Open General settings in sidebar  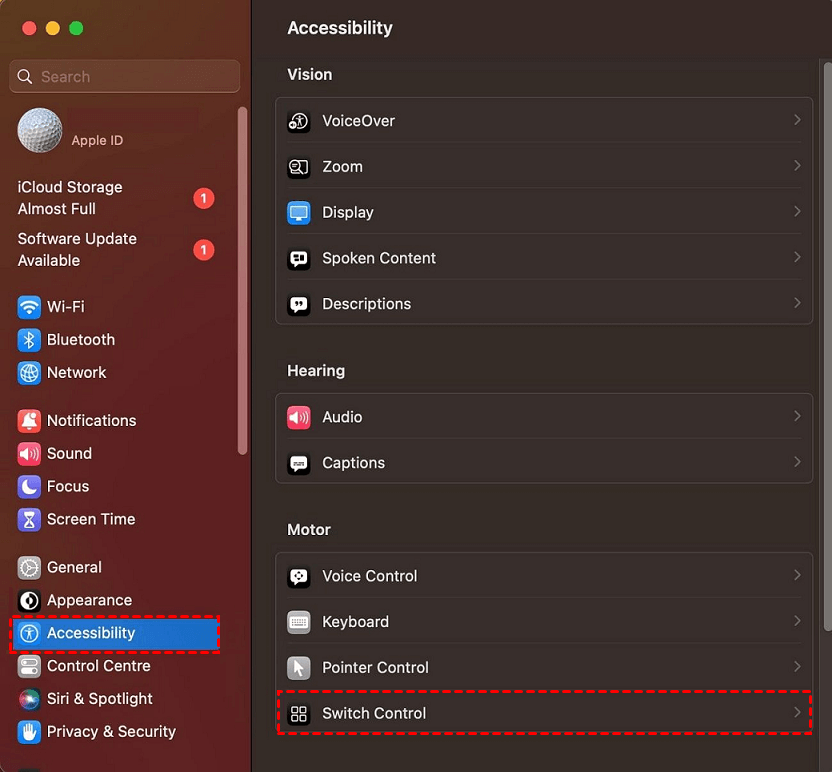(74, 567)
